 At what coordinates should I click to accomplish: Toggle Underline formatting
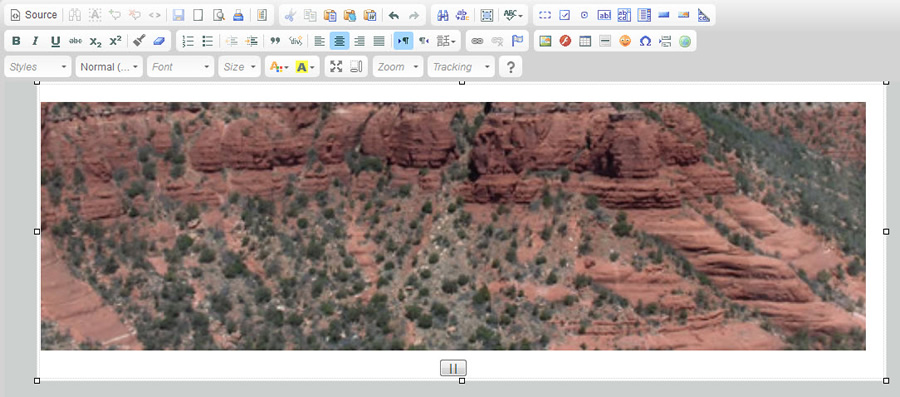[56, 41]
